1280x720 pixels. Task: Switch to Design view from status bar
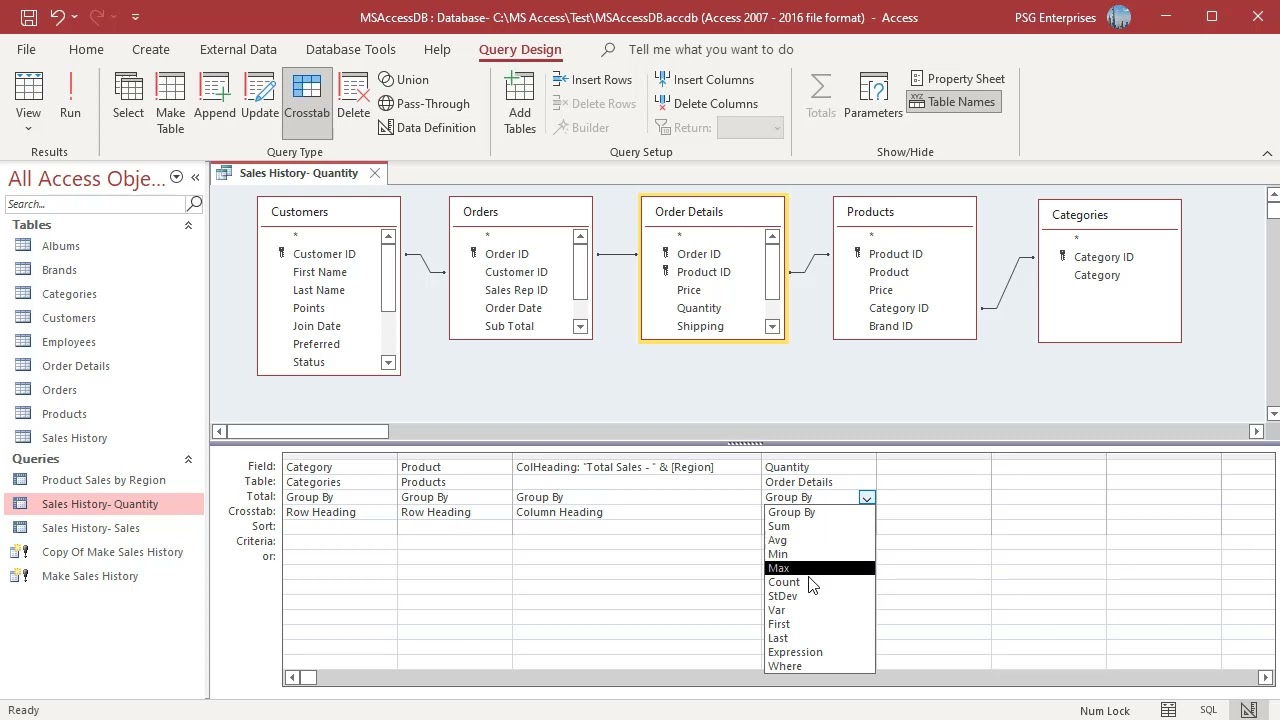[x=1249, y=710]
